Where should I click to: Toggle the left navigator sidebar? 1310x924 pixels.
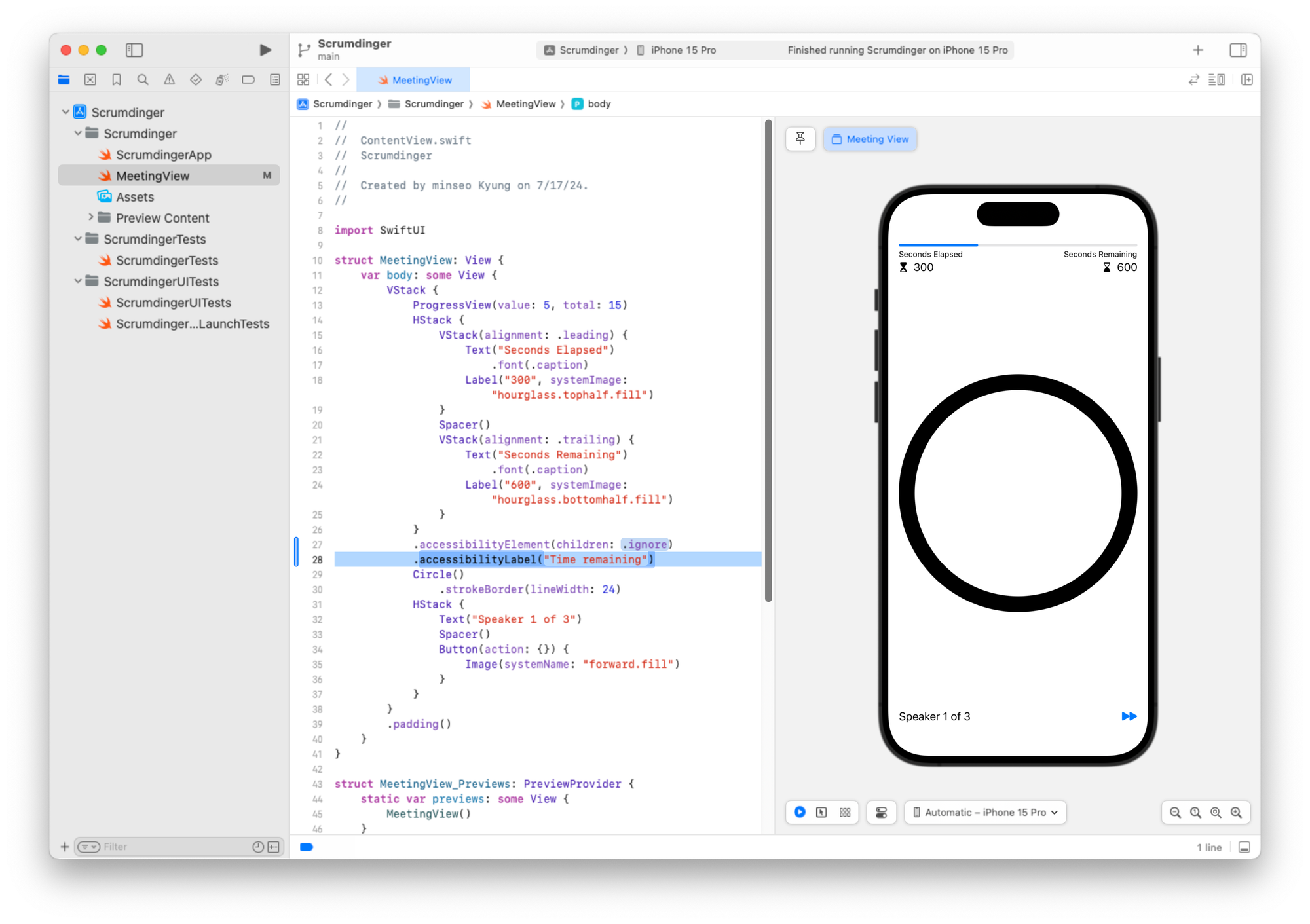(134, 50)
